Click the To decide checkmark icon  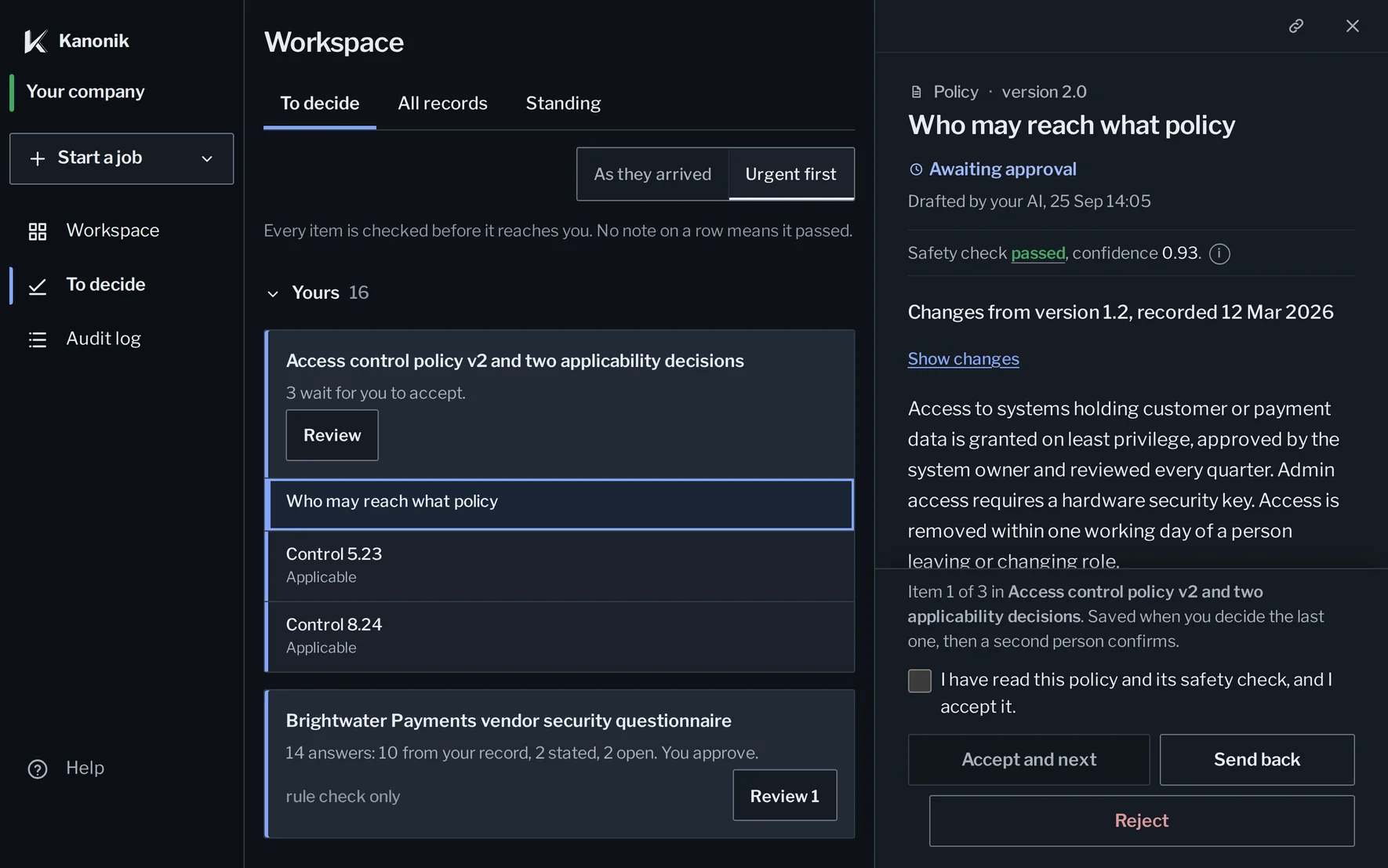coord(38,286)
